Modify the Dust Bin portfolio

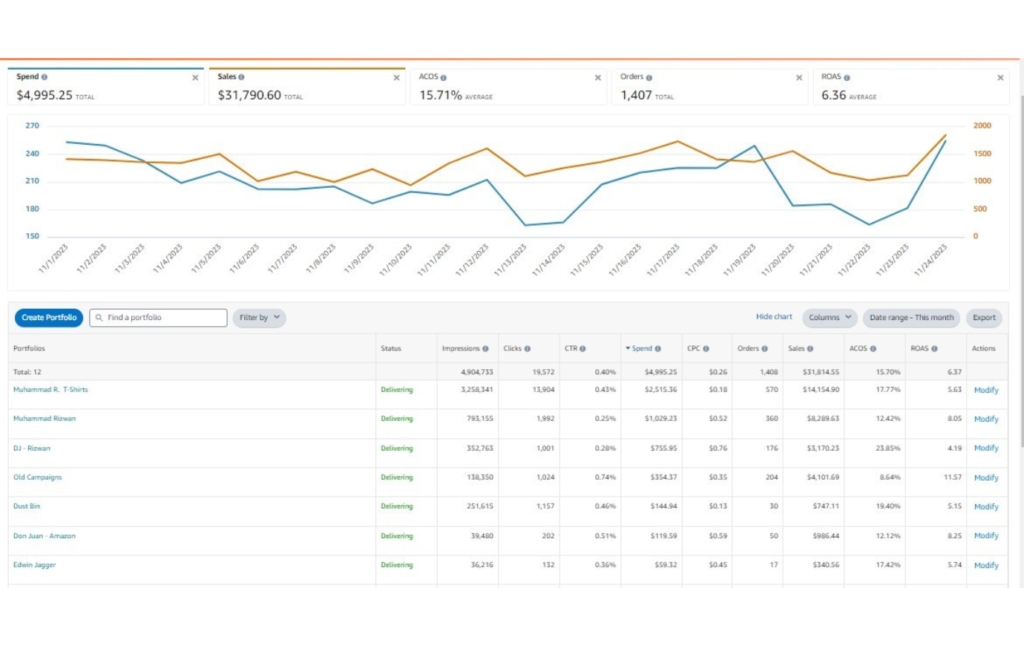[x=986, y=507]
